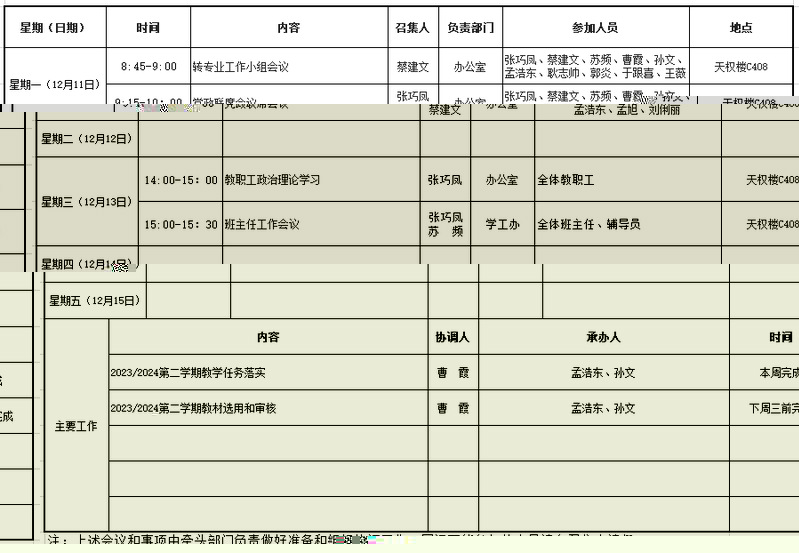Click the 主要工作 row label
Image resolution: width=799 pixels, height=553 pixels.
(76, 426)
